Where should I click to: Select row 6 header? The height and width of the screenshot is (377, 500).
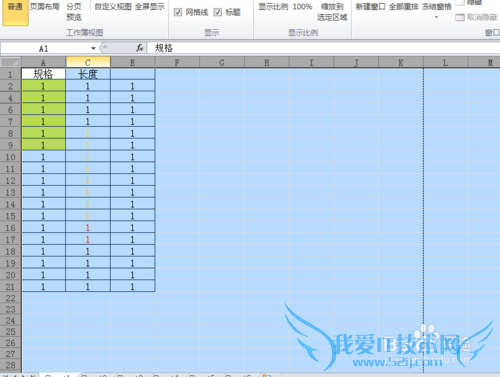[11, 110]
